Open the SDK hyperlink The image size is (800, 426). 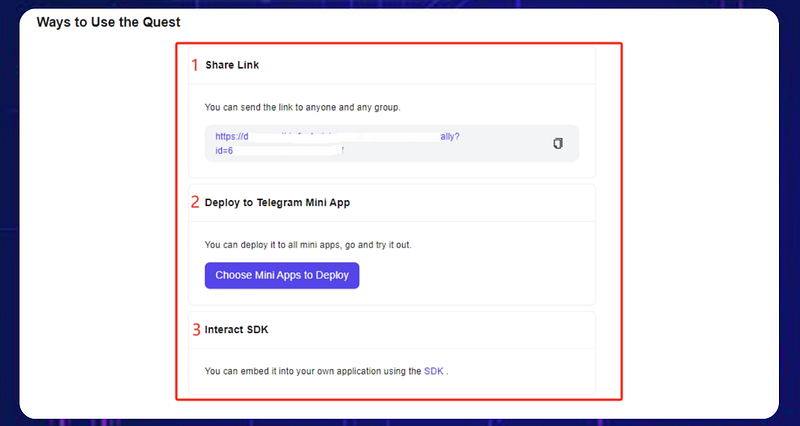(434, 371)
